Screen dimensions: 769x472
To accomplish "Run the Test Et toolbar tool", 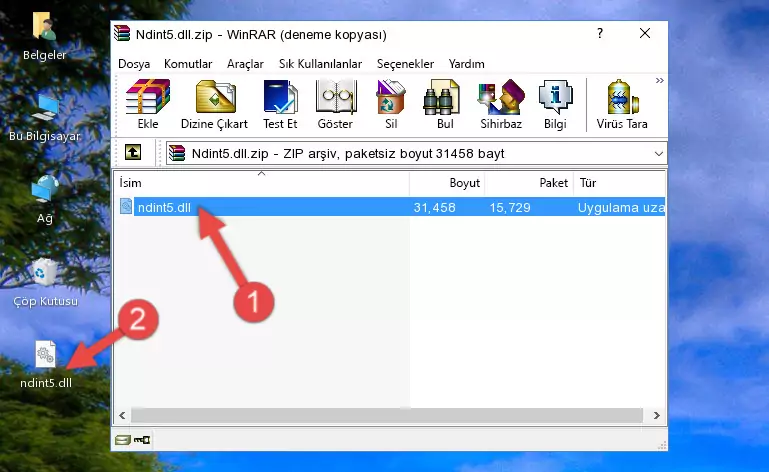I will tap(280, 105).
